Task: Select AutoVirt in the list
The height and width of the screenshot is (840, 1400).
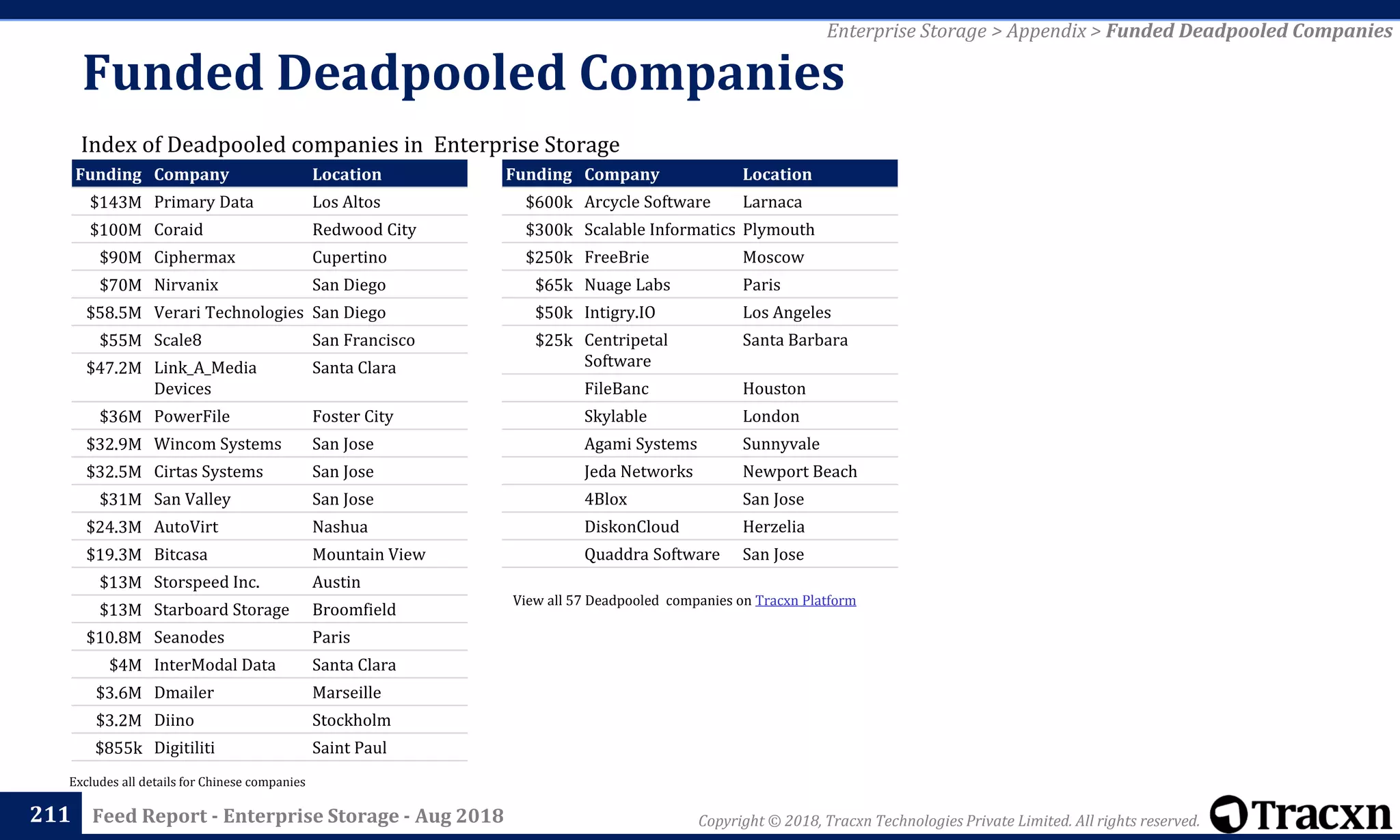Action: pos(186,527)
